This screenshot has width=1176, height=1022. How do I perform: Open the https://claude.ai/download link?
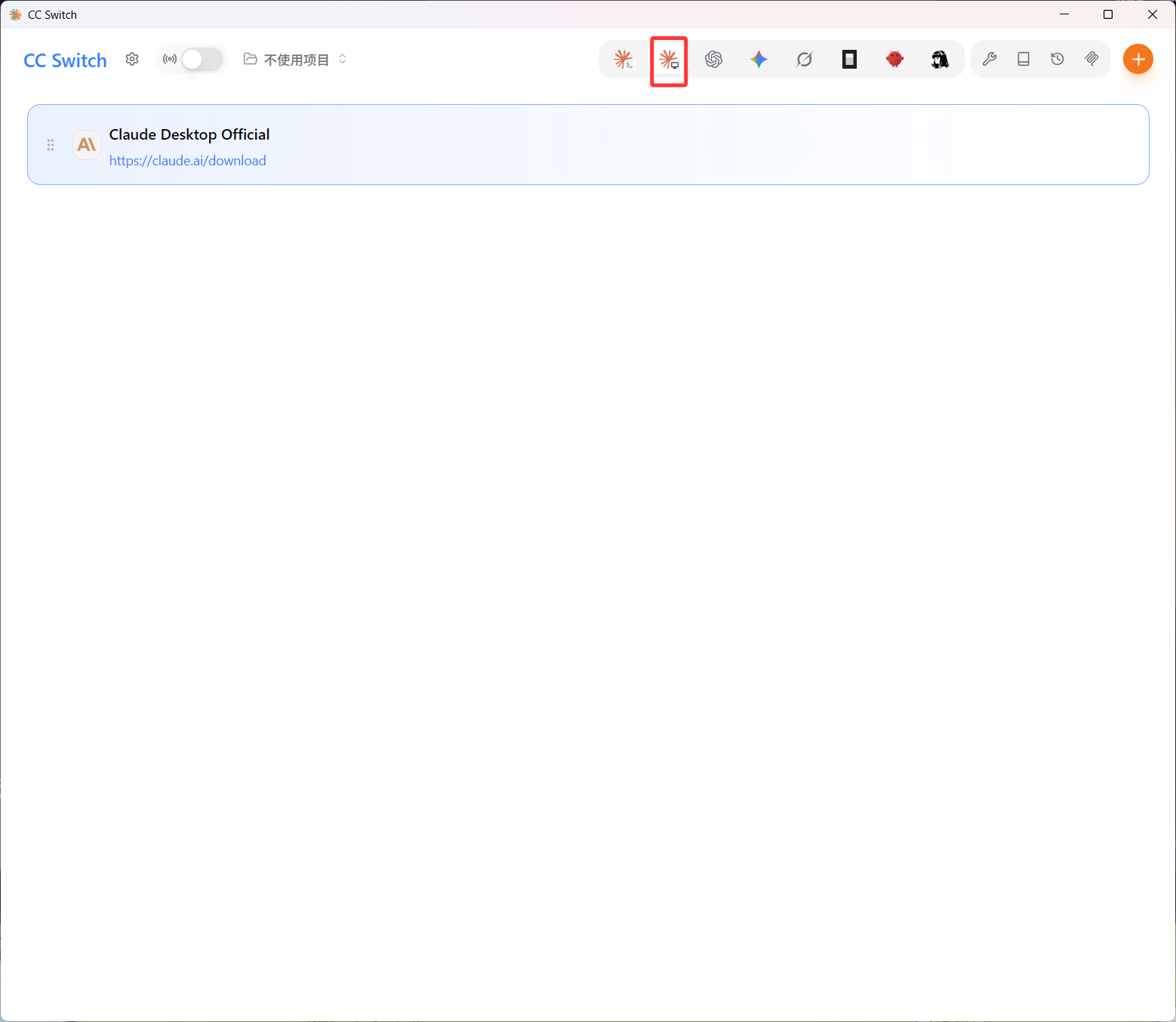188,161
